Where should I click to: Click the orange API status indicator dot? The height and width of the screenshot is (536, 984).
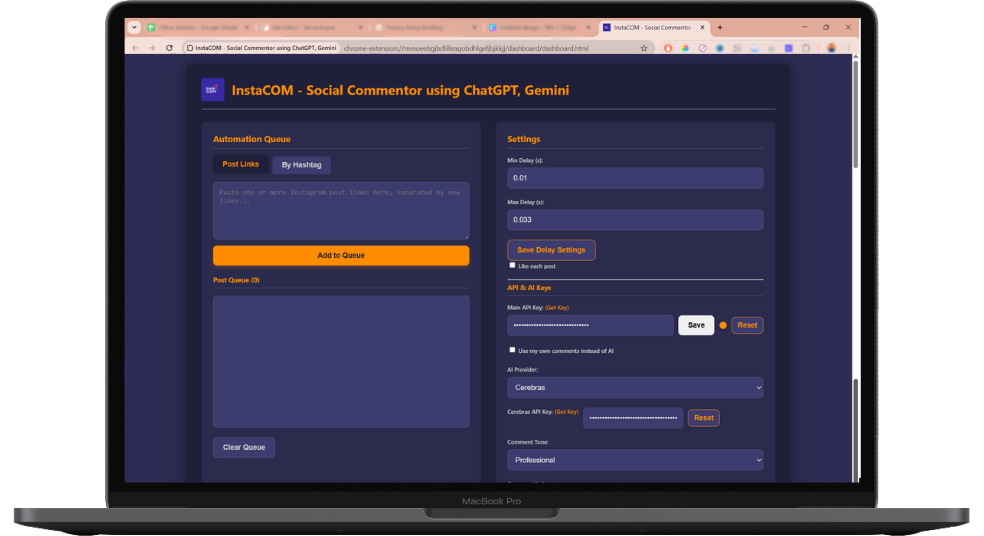(x=723, y=325)
